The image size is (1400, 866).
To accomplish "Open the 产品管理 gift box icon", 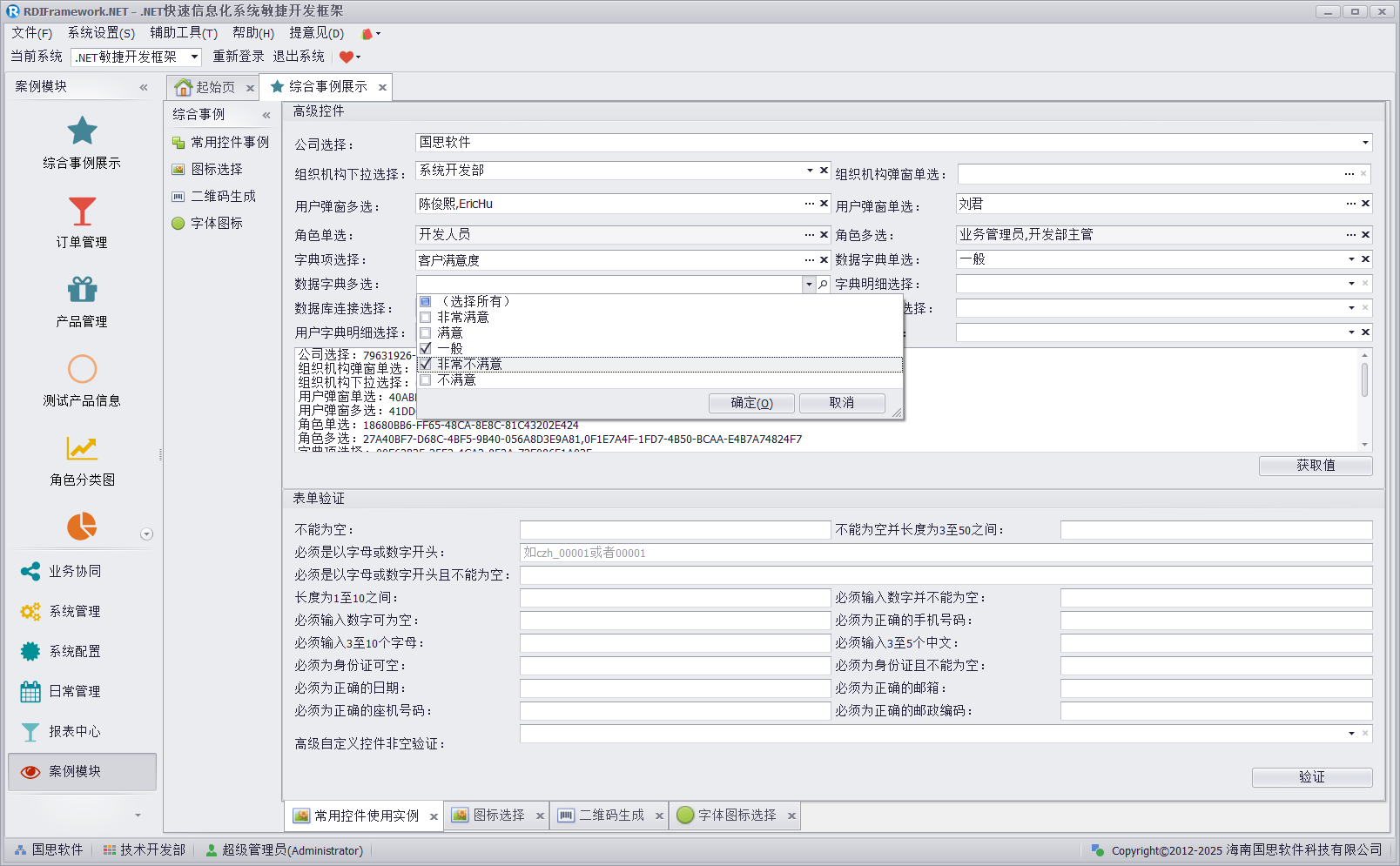I will pyautogui.click(x=82, y=290).
